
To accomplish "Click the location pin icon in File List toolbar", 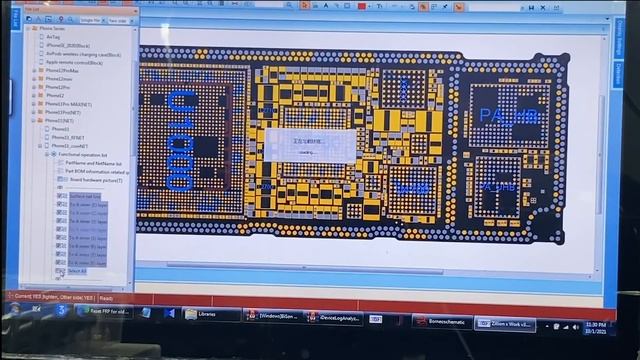I will click(x=61, y=19).
